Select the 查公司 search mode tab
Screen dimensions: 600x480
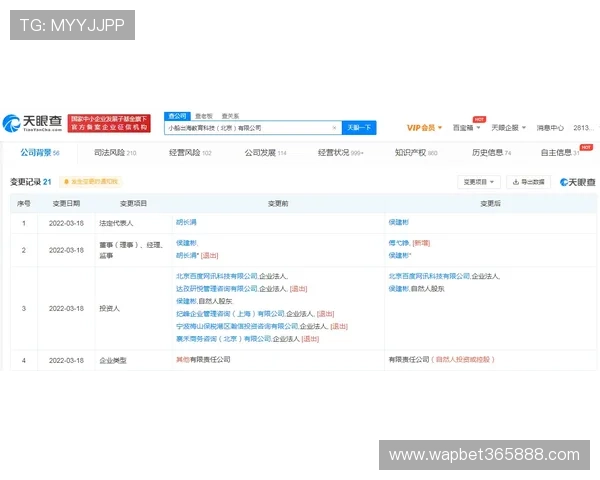[177, 116]
